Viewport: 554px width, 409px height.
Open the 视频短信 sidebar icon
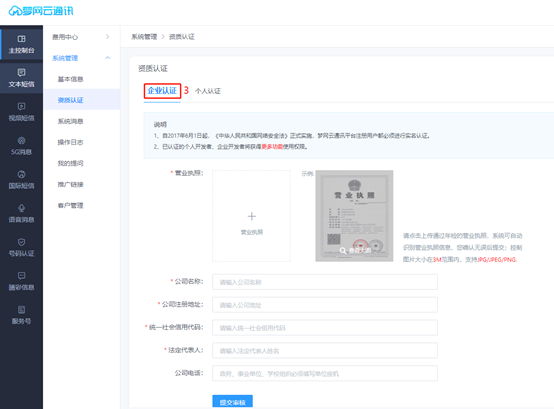21,106
